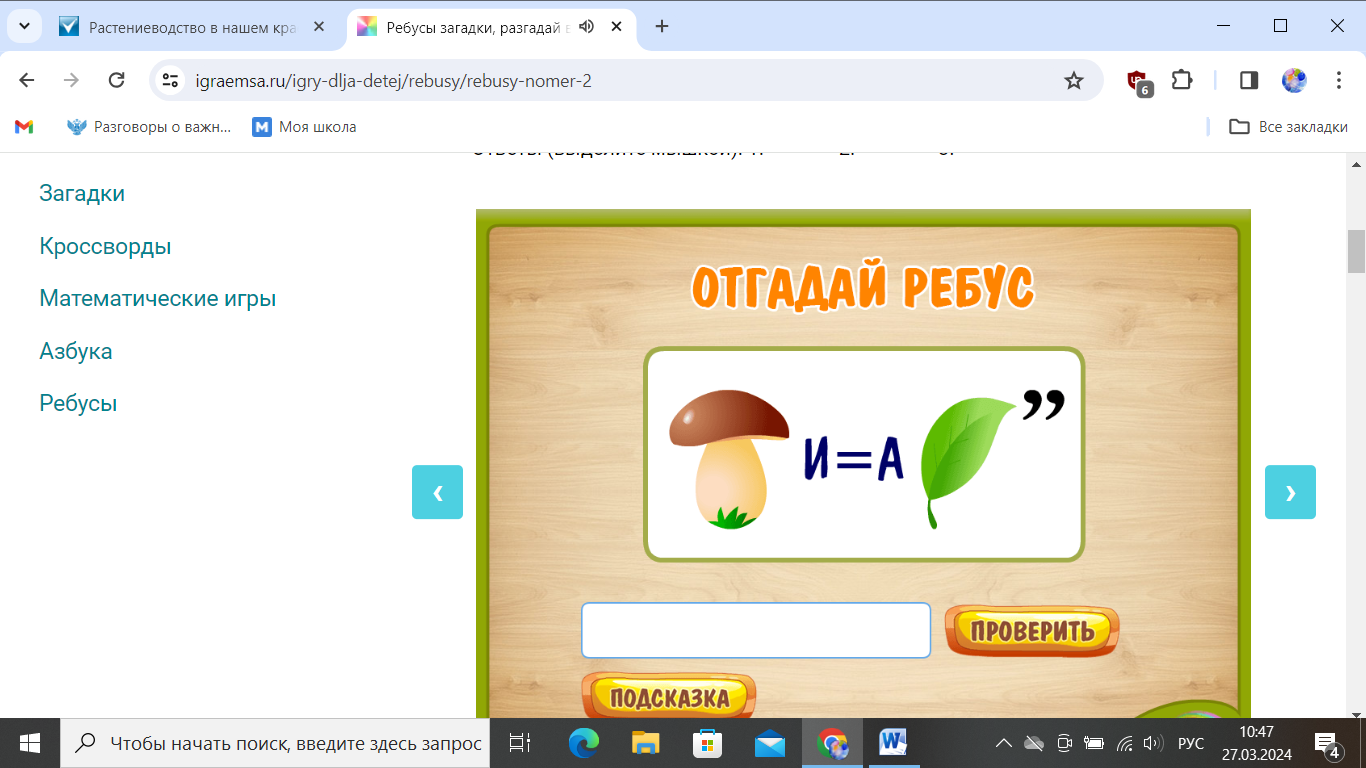1366x768 pixels.
Task: Open the Математические игры sidebar link
Action: [158, 298]
